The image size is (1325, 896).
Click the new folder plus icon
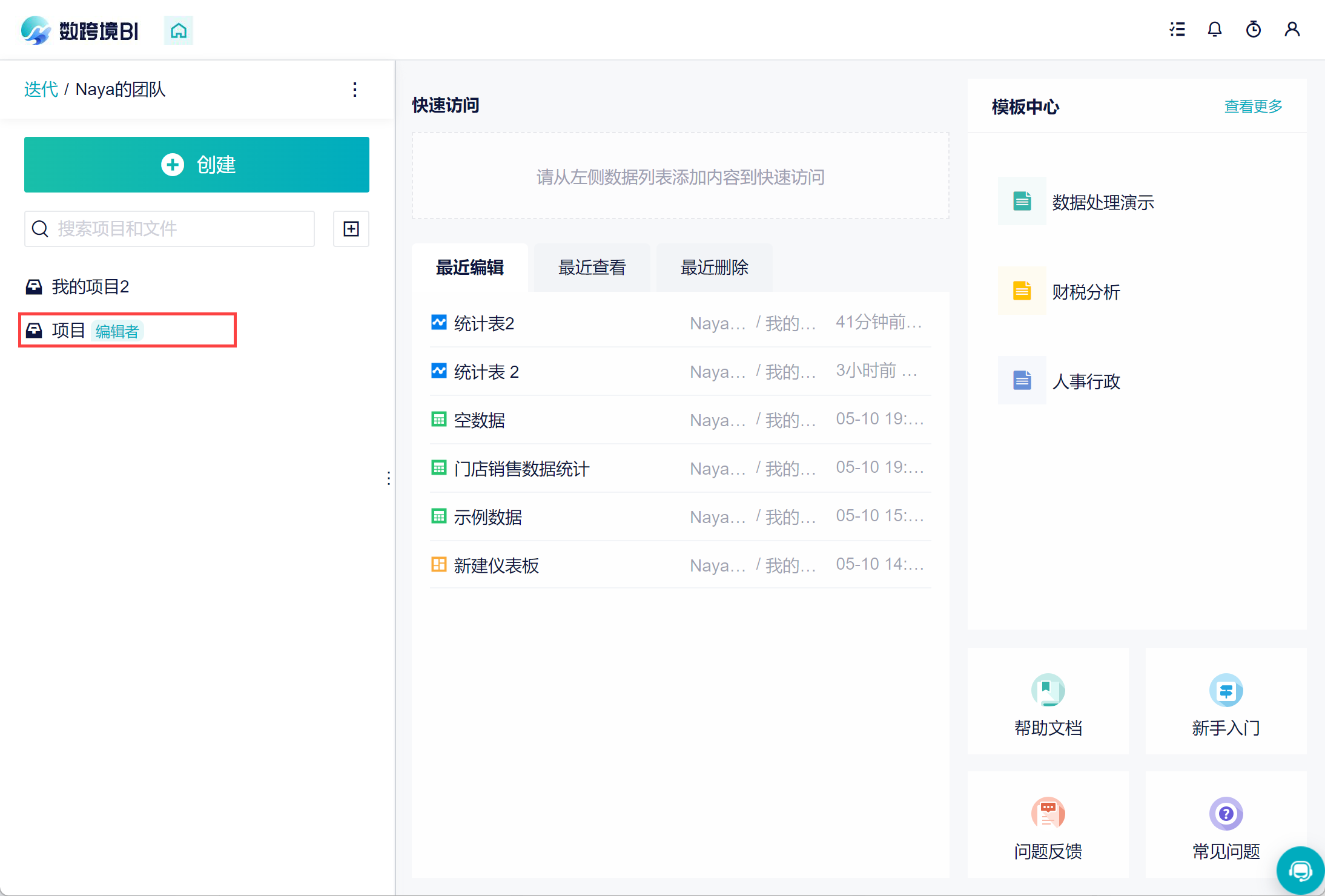(351, 229)
